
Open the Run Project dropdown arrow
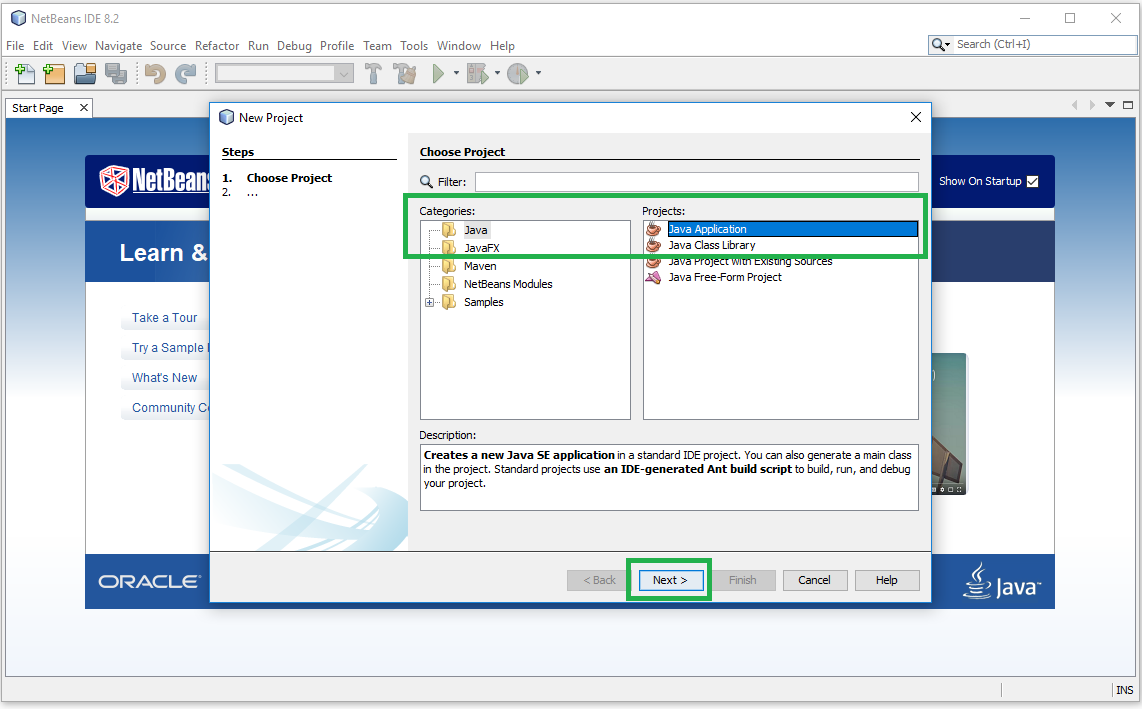(456, 73)
